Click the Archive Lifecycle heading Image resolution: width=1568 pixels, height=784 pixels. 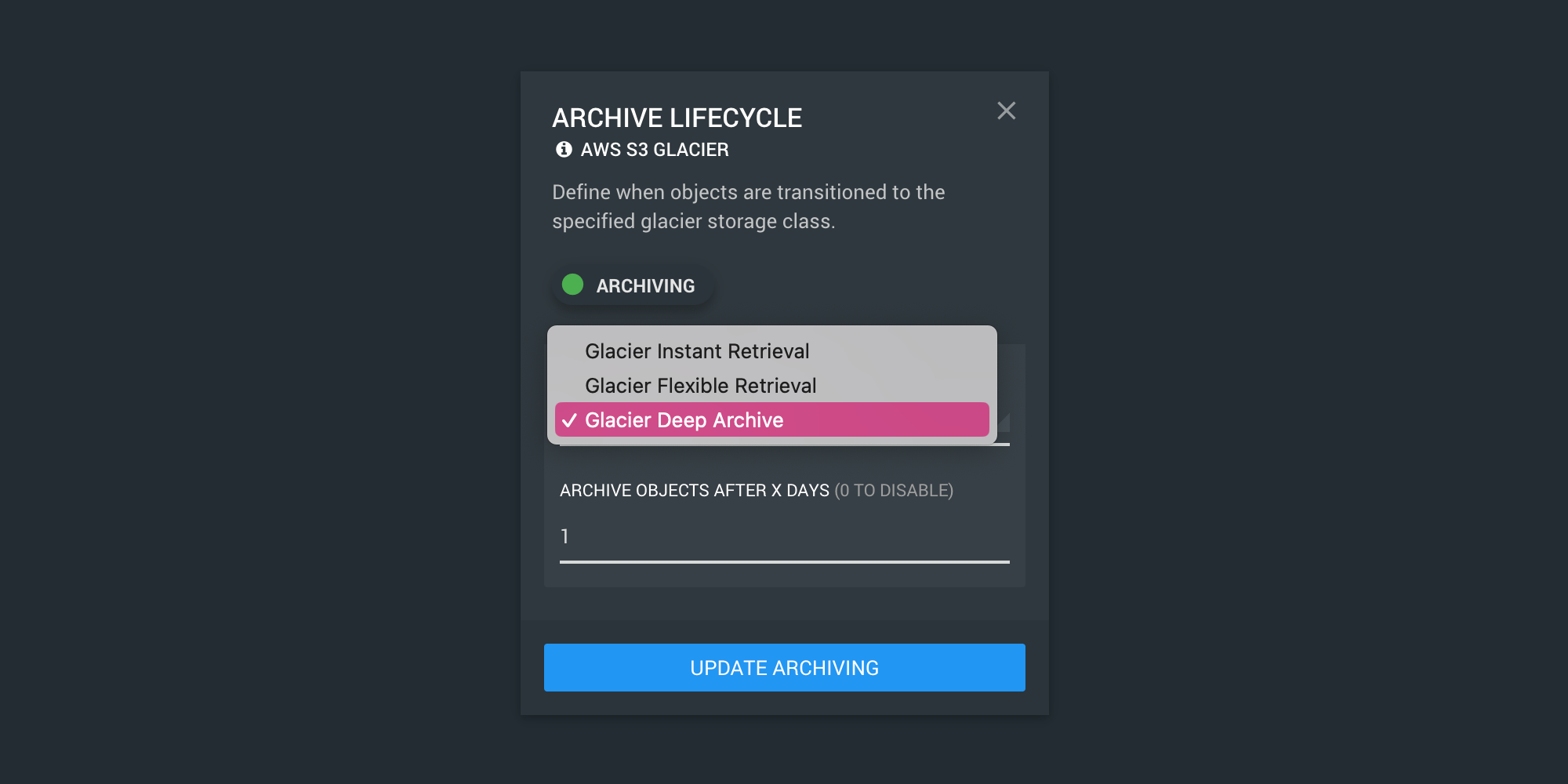(x=677, y=118)
